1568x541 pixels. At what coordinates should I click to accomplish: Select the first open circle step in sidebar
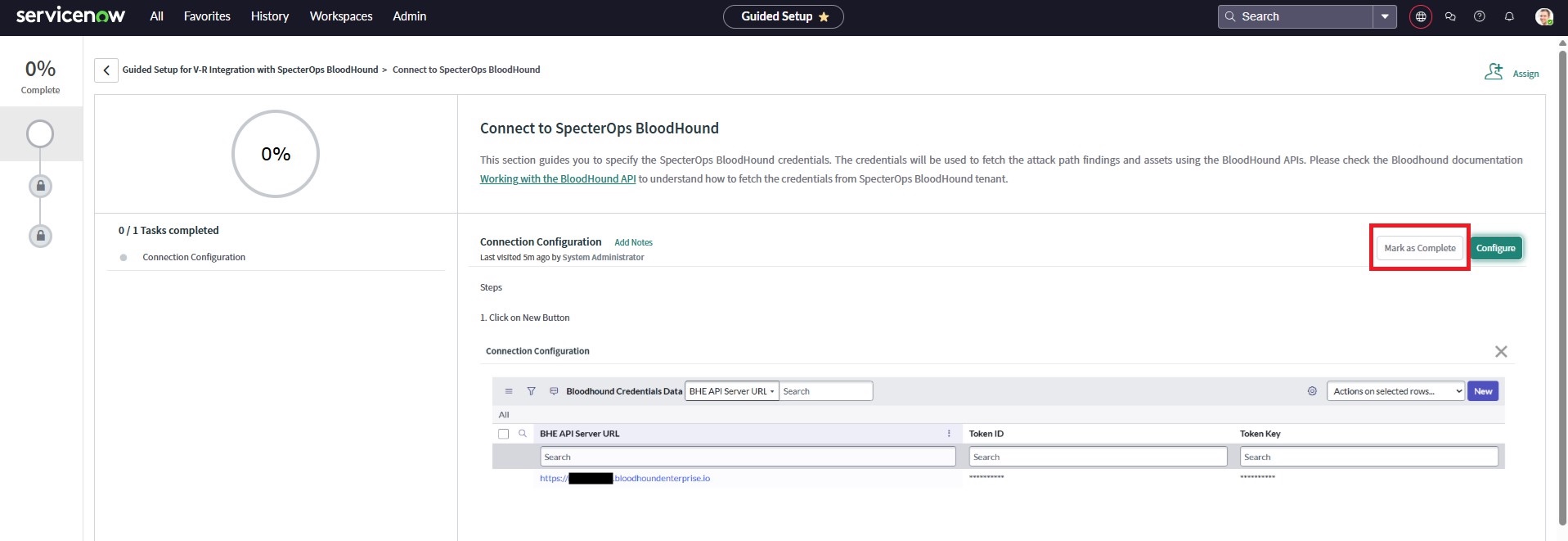pos(40,133)
